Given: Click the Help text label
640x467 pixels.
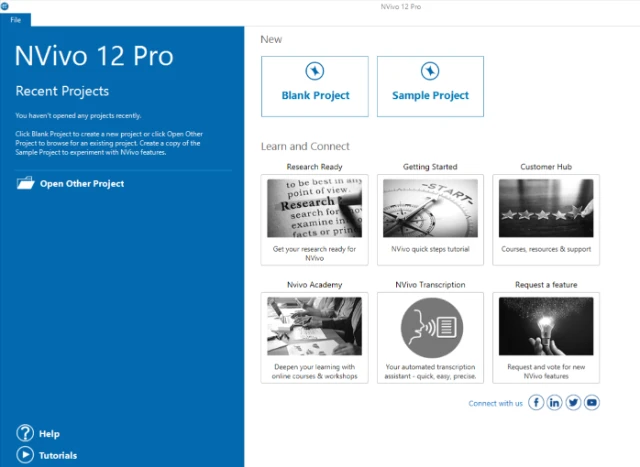Looking at the screenshot, I should click(49, 434).
